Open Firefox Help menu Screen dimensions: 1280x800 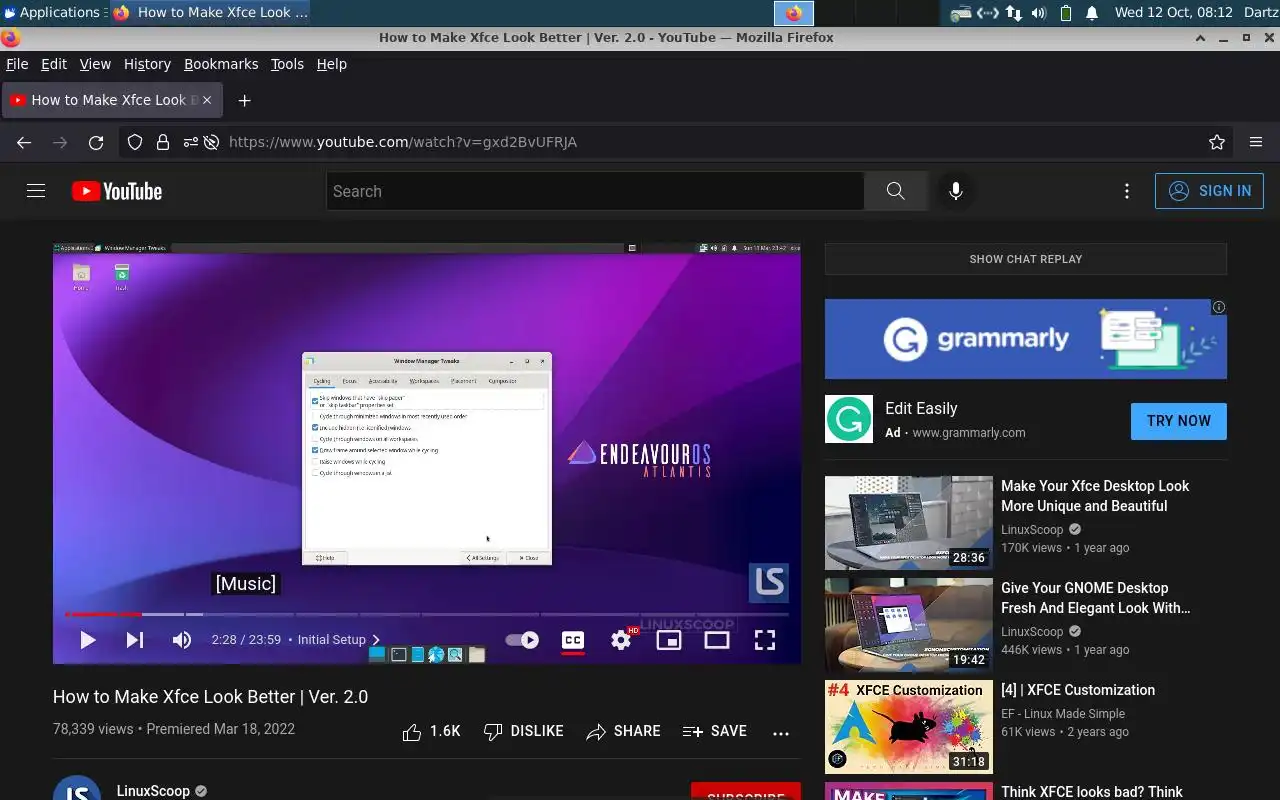coord(332,64)
